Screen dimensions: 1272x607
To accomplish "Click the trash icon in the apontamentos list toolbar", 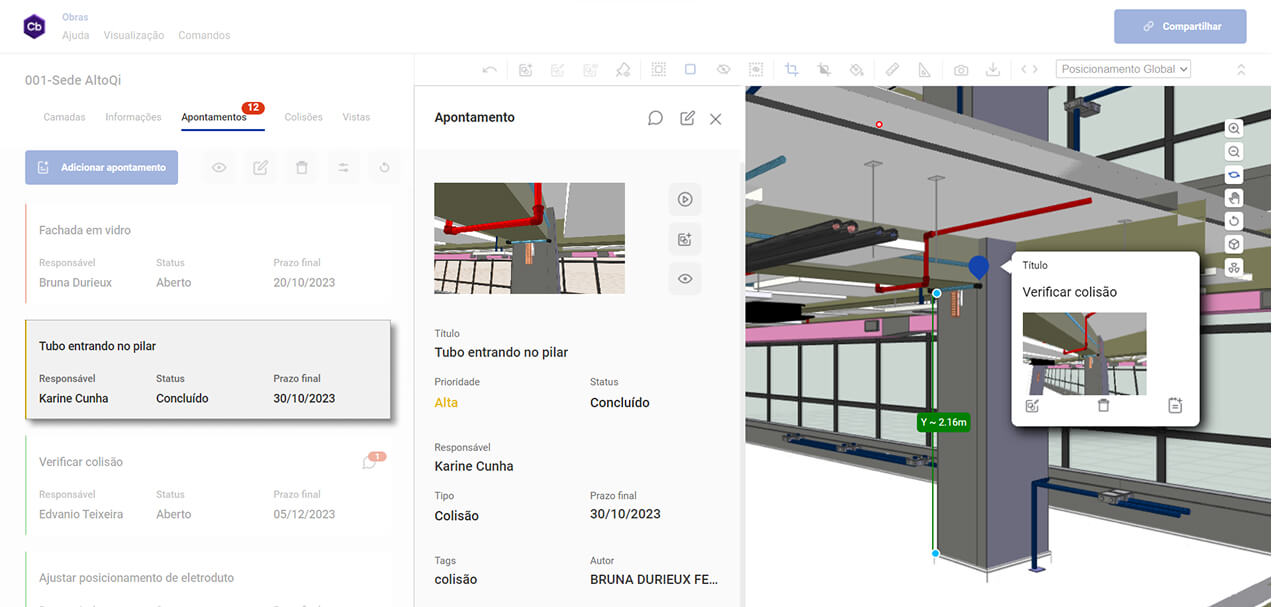I will coord(301,168).
